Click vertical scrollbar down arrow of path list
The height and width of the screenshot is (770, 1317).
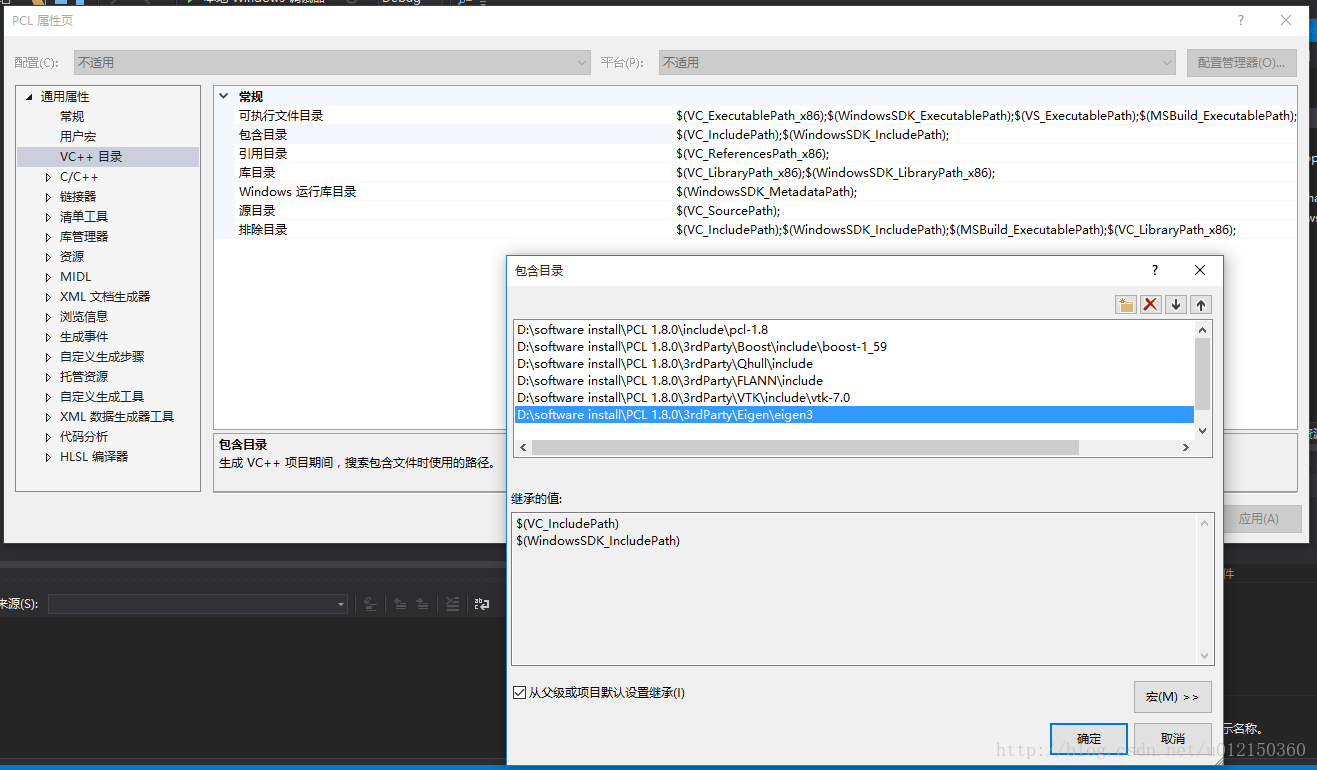tap(1203, 431)
